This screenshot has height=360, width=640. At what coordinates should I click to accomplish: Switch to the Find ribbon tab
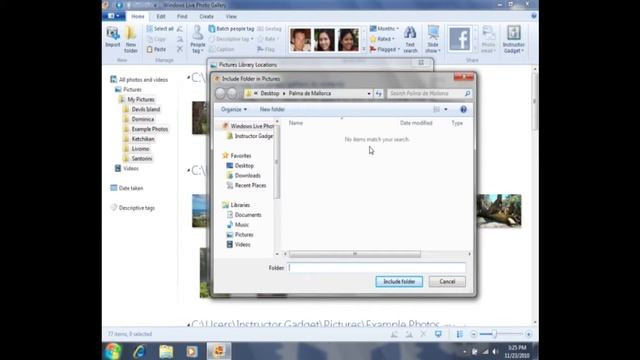(182, 16)
